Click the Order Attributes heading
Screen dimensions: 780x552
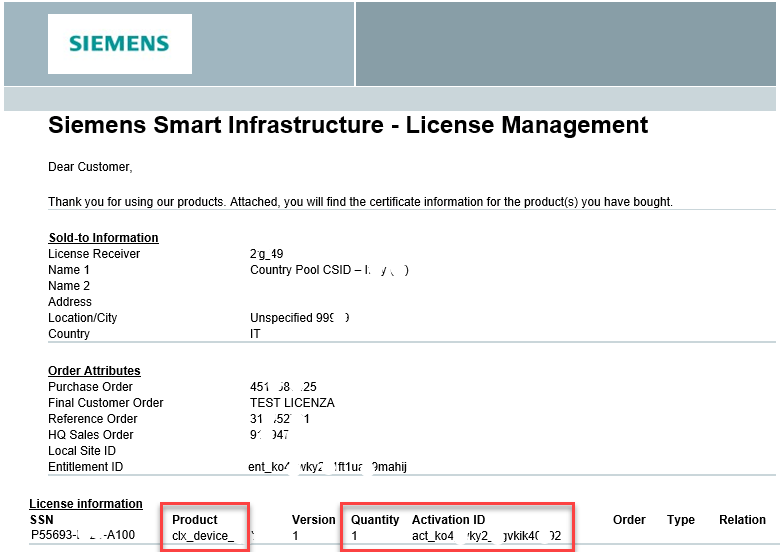point(94,370)
